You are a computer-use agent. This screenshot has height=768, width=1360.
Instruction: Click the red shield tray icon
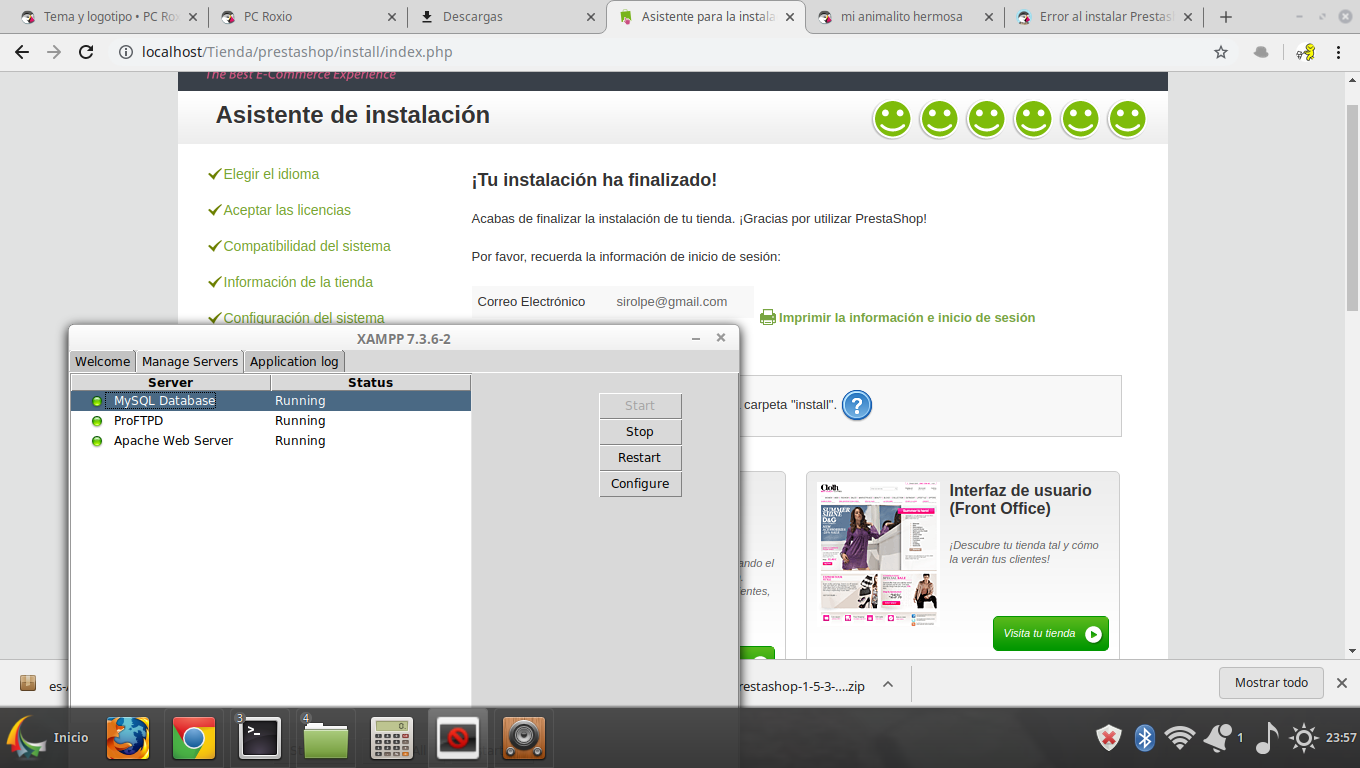[x=1108, y=738]
